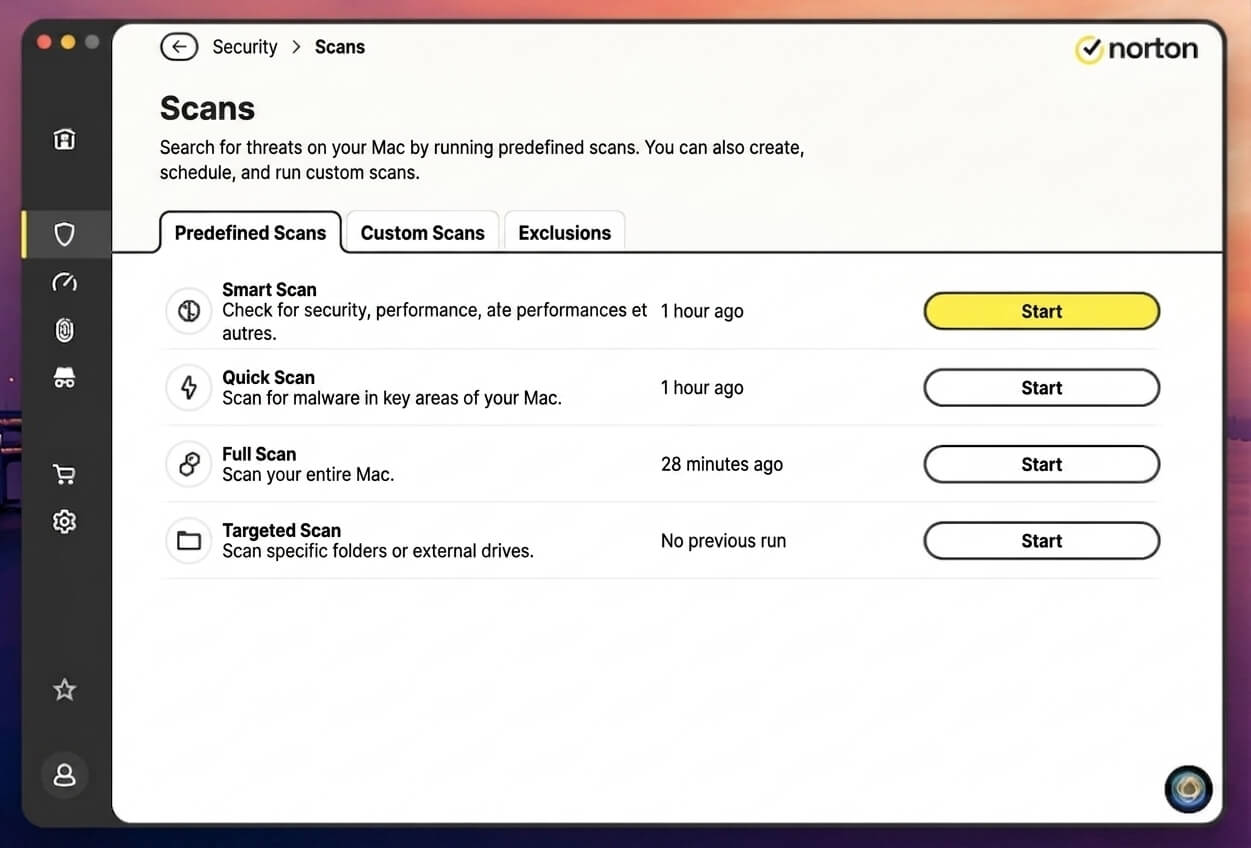Open the fingerprint Identity sidebar icon

64,330
